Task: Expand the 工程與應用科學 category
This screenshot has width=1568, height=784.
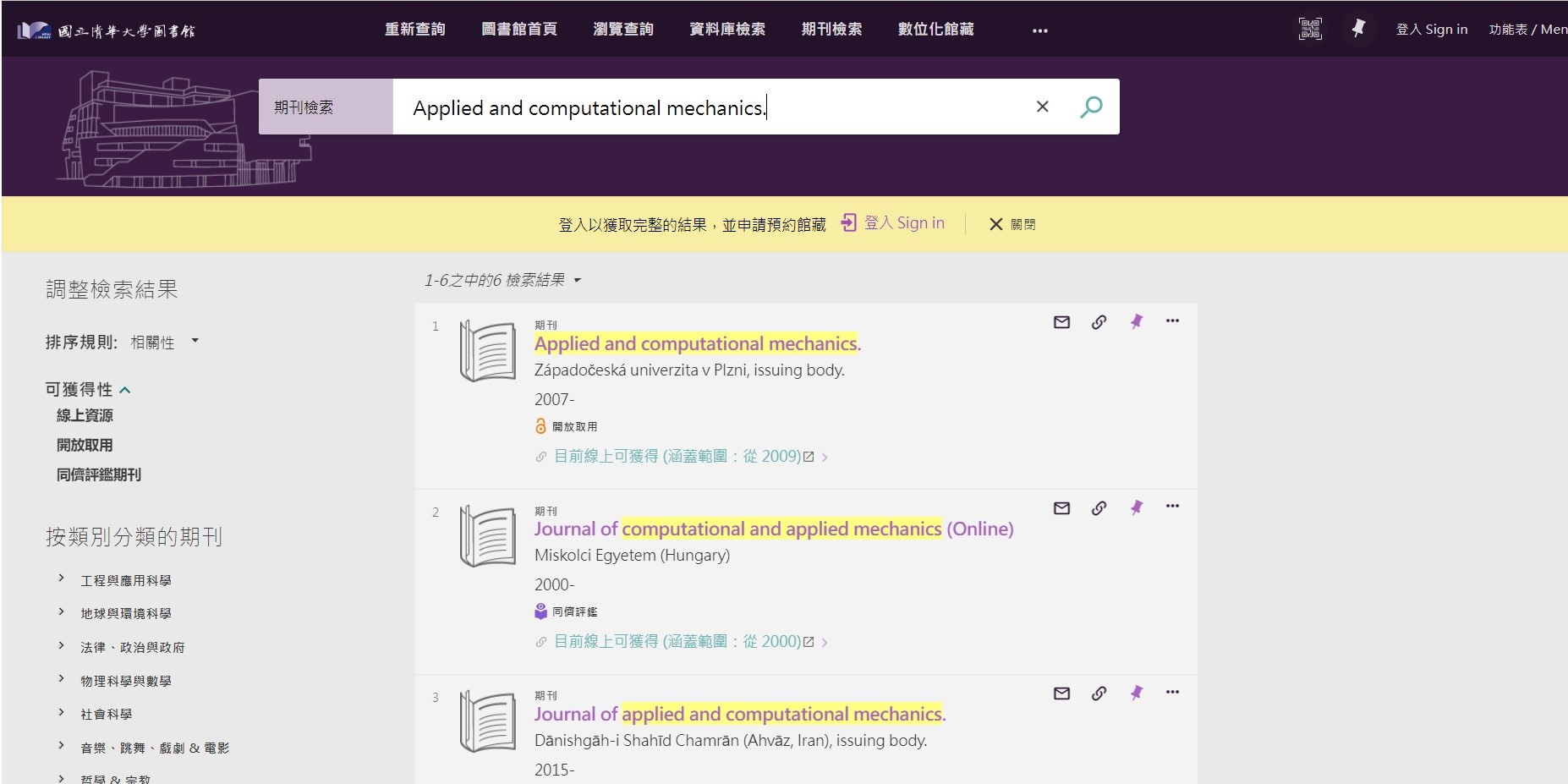Action: (61, 578)
